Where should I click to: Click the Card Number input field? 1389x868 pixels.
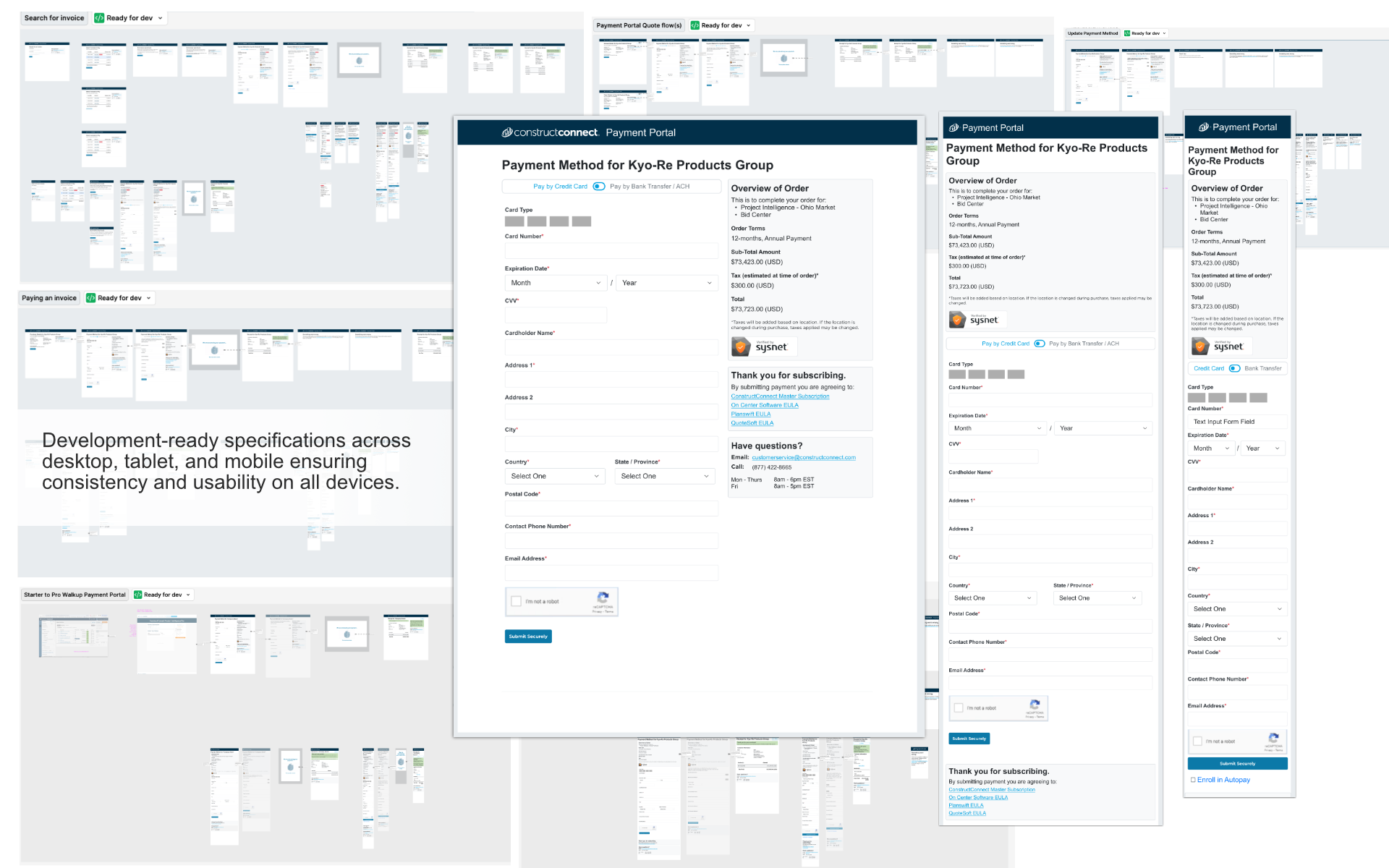[611, 250]
